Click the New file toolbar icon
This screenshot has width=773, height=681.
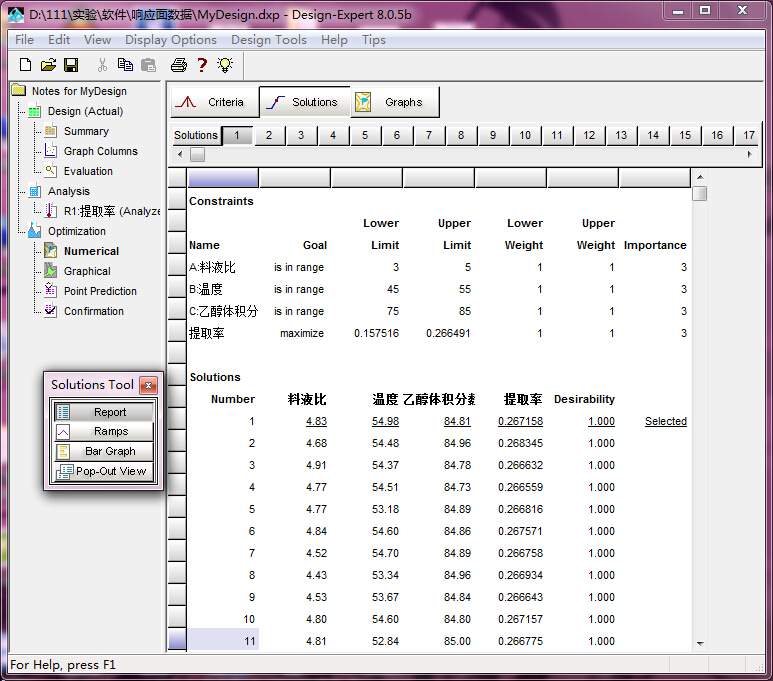coord(26,65)
